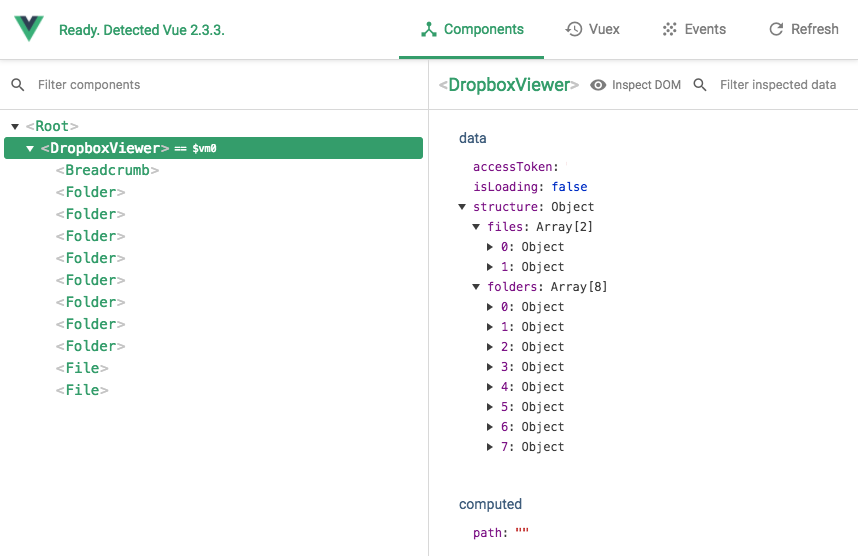Collapse the folders Array[8] arrow
Viewport: 858px width, 556px height.
pos(476,287)
